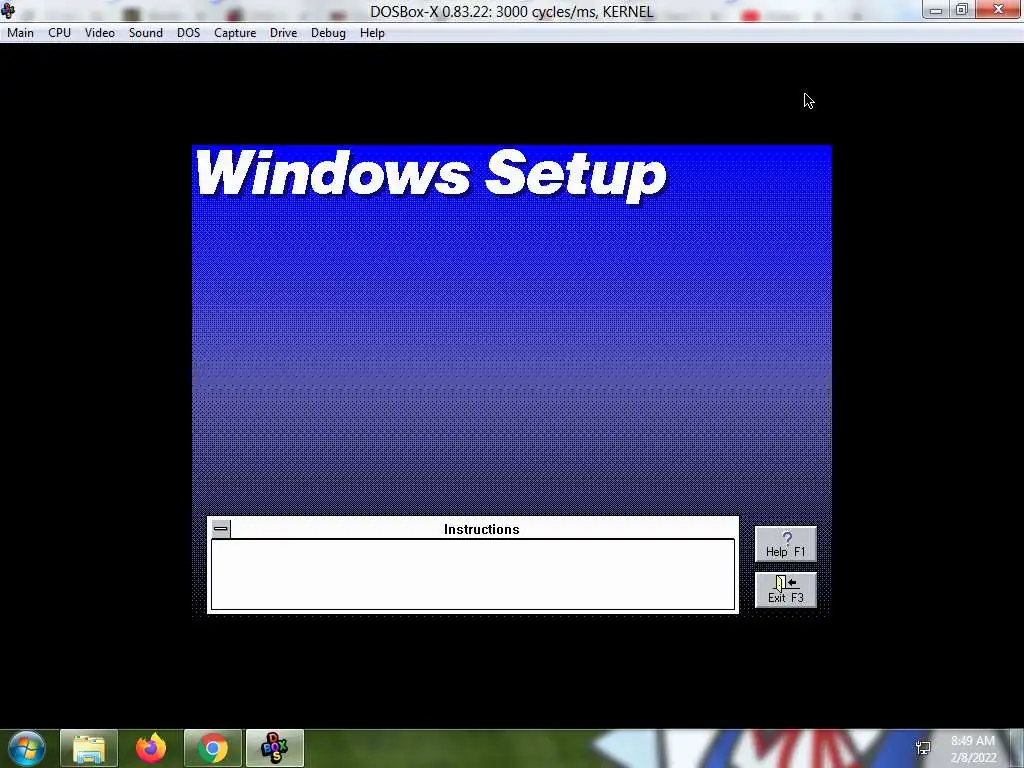The width and height of the screenshot is (1024, 768).
Task: Open the Instructions window control menu box
Action: [x=221, y=528]
